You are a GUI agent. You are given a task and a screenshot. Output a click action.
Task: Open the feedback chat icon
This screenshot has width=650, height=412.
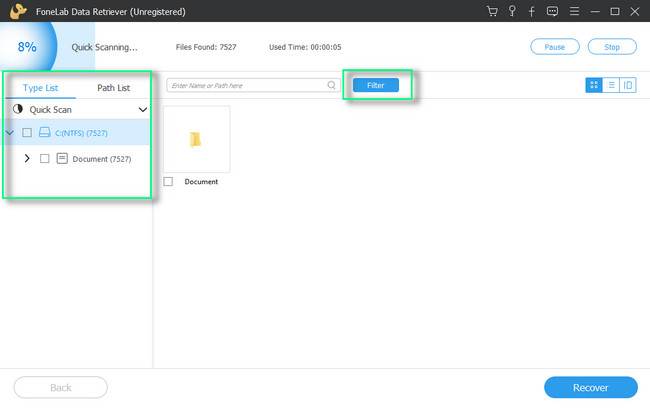[x=552, y=11]
